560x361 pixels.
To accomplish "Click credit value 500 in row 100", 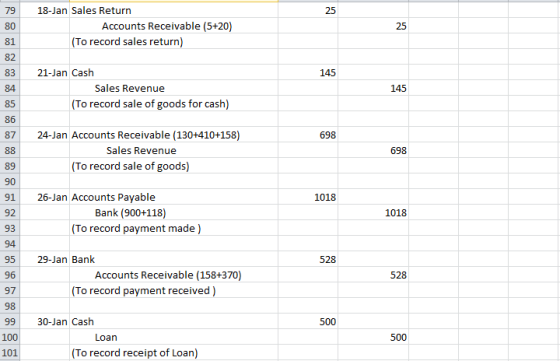I will (373, 337).
